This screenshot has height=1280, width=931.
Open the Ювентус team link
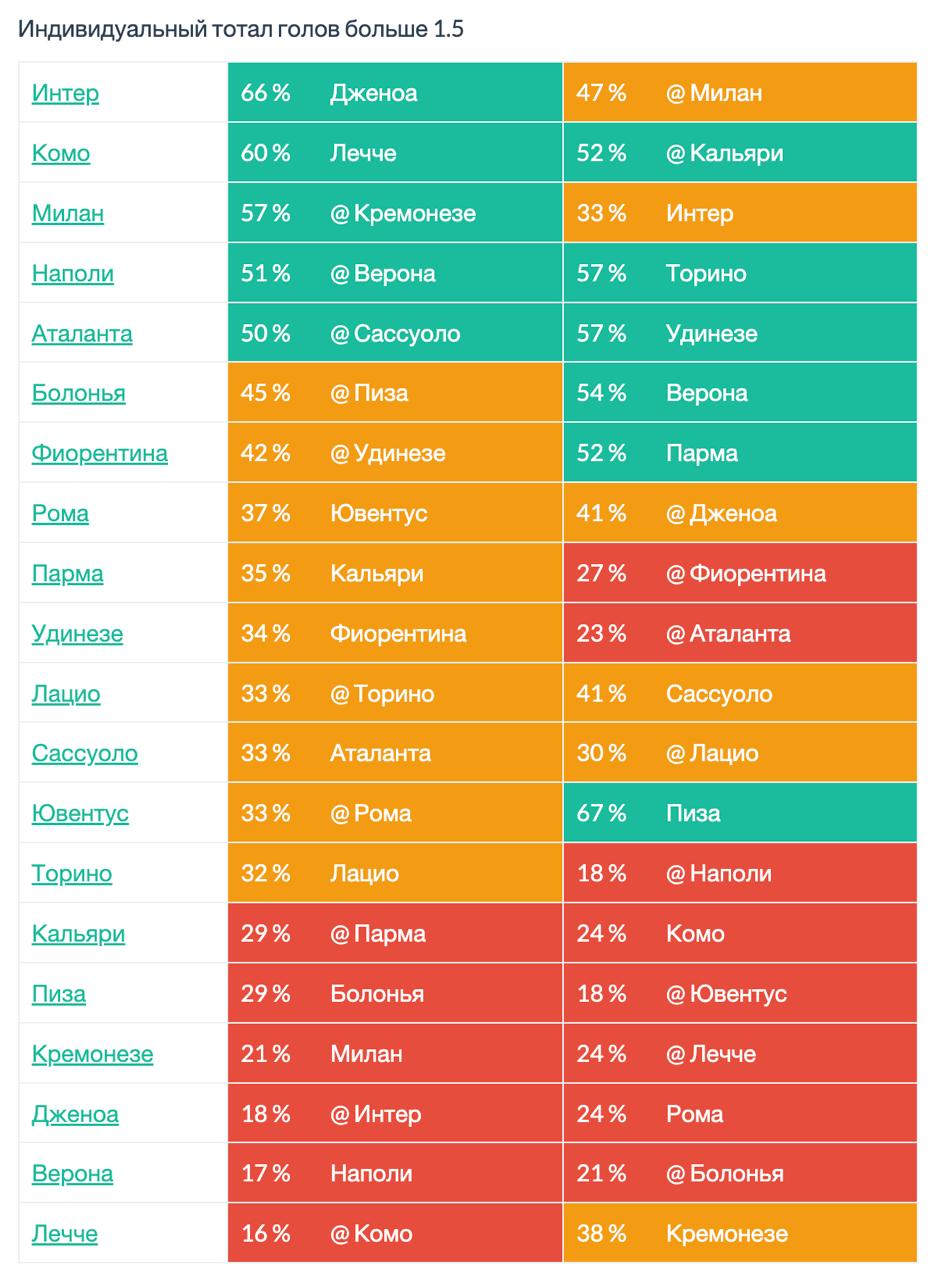(80, 813)
